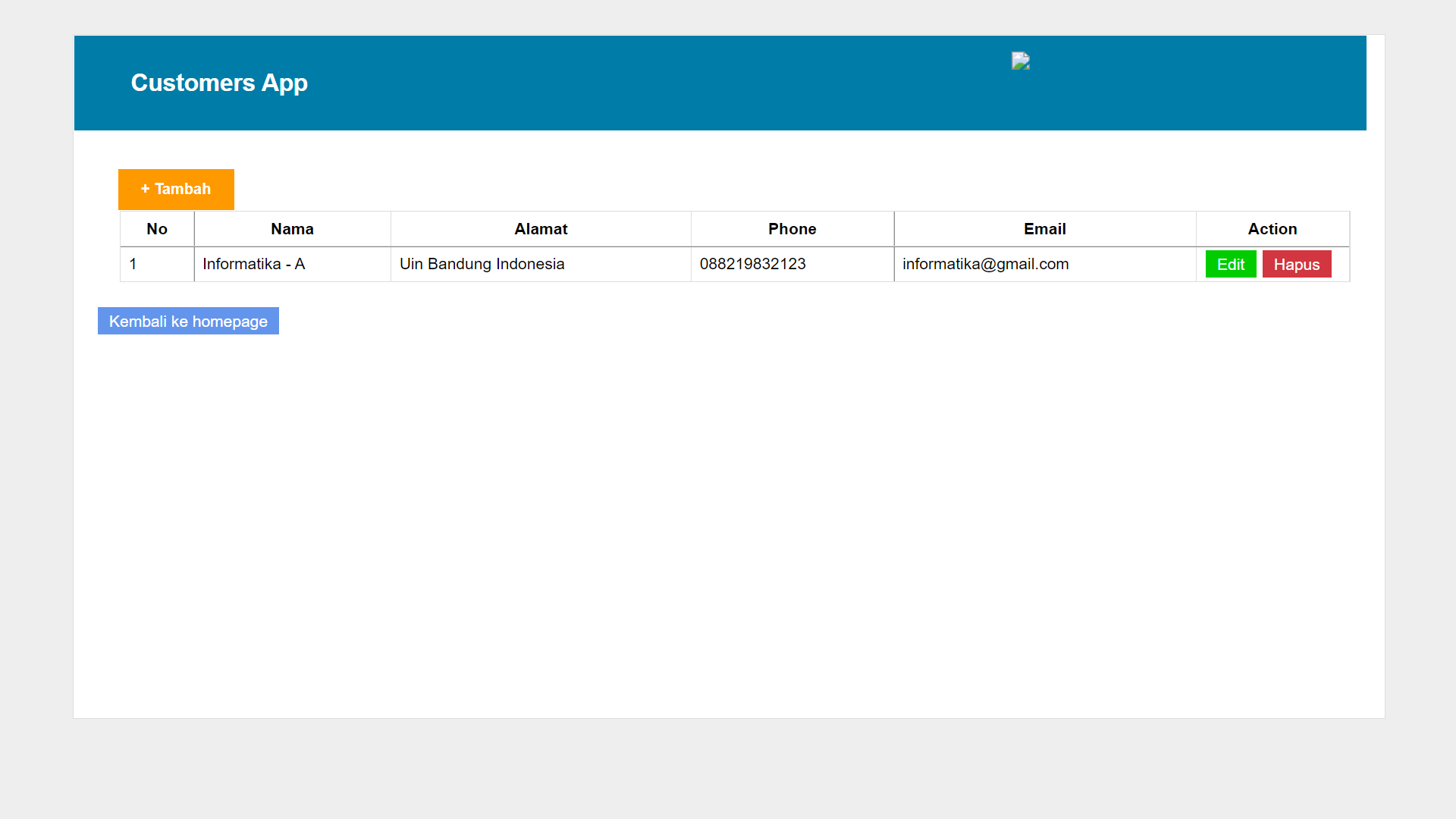Open the Kembali ke homepage link
Image resolution: width=1456 pixels, height=819 pixels.
(188, 322)
